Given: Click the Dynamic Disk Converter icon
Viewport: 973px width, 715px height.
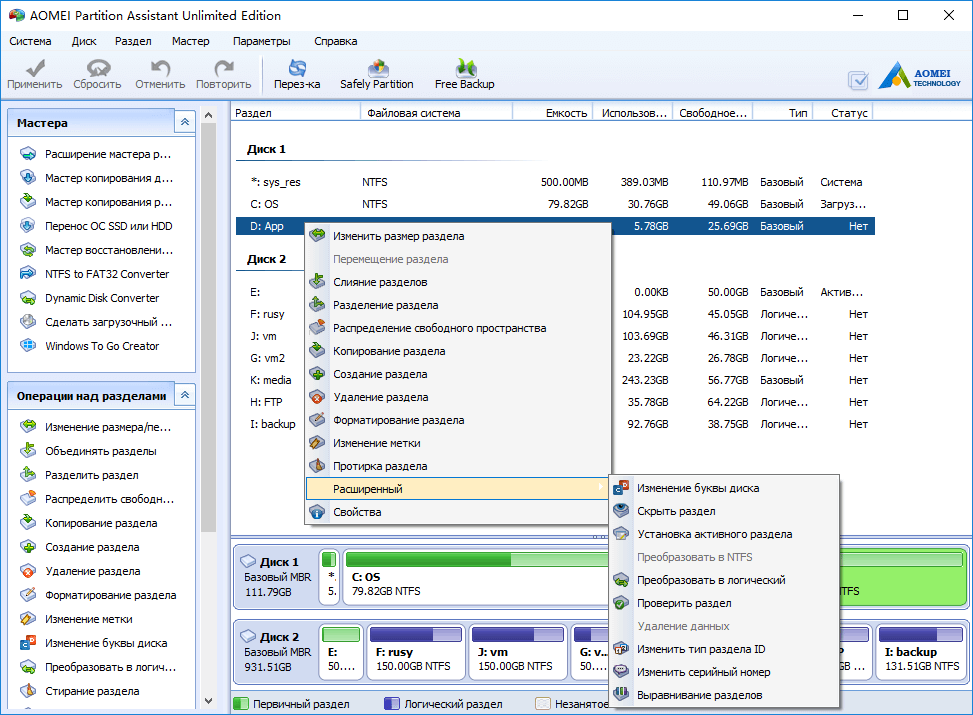Looking at the screenshot, I should (28, 298).
